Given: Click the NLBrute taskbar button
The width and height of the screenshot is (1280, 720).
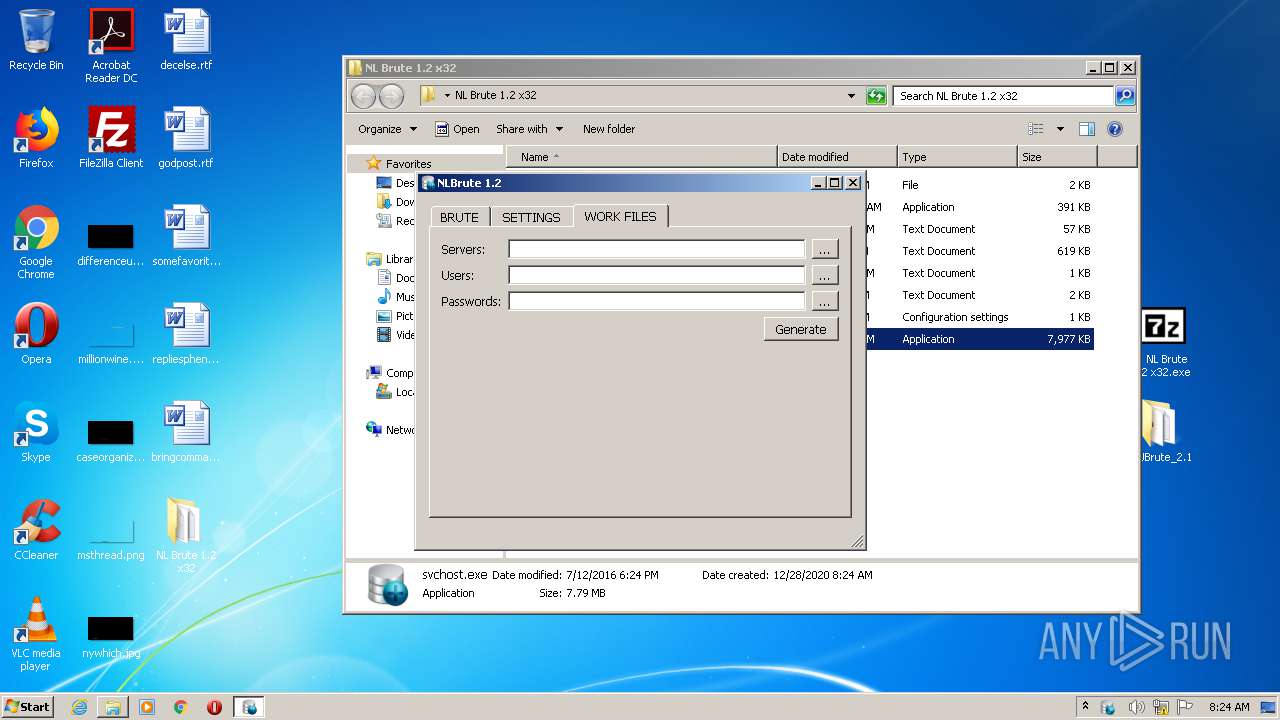Looking at the screenshot, I should tap(249, 707).
